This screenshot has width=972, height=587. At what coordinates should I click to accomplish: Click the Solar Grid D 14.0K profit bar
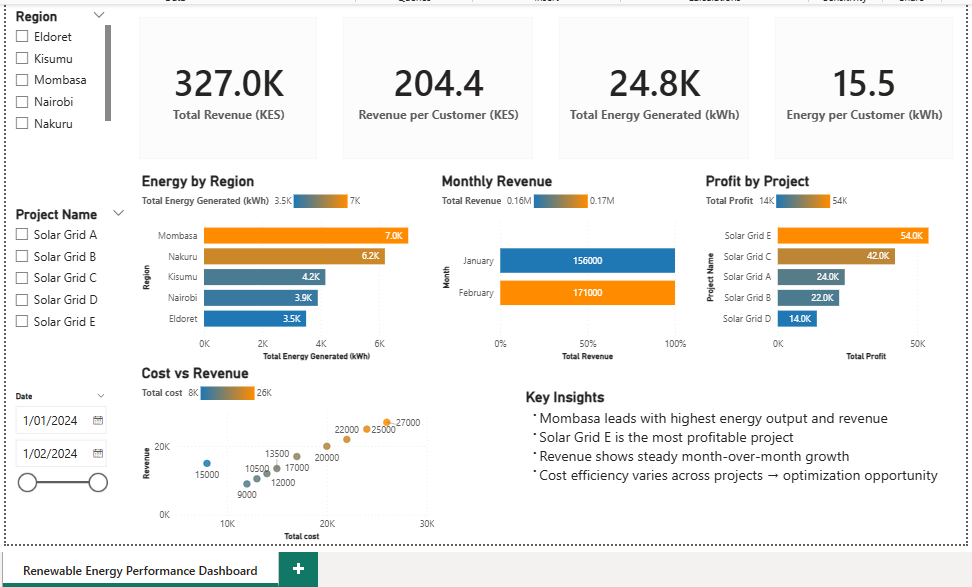[x=797, y=319]
